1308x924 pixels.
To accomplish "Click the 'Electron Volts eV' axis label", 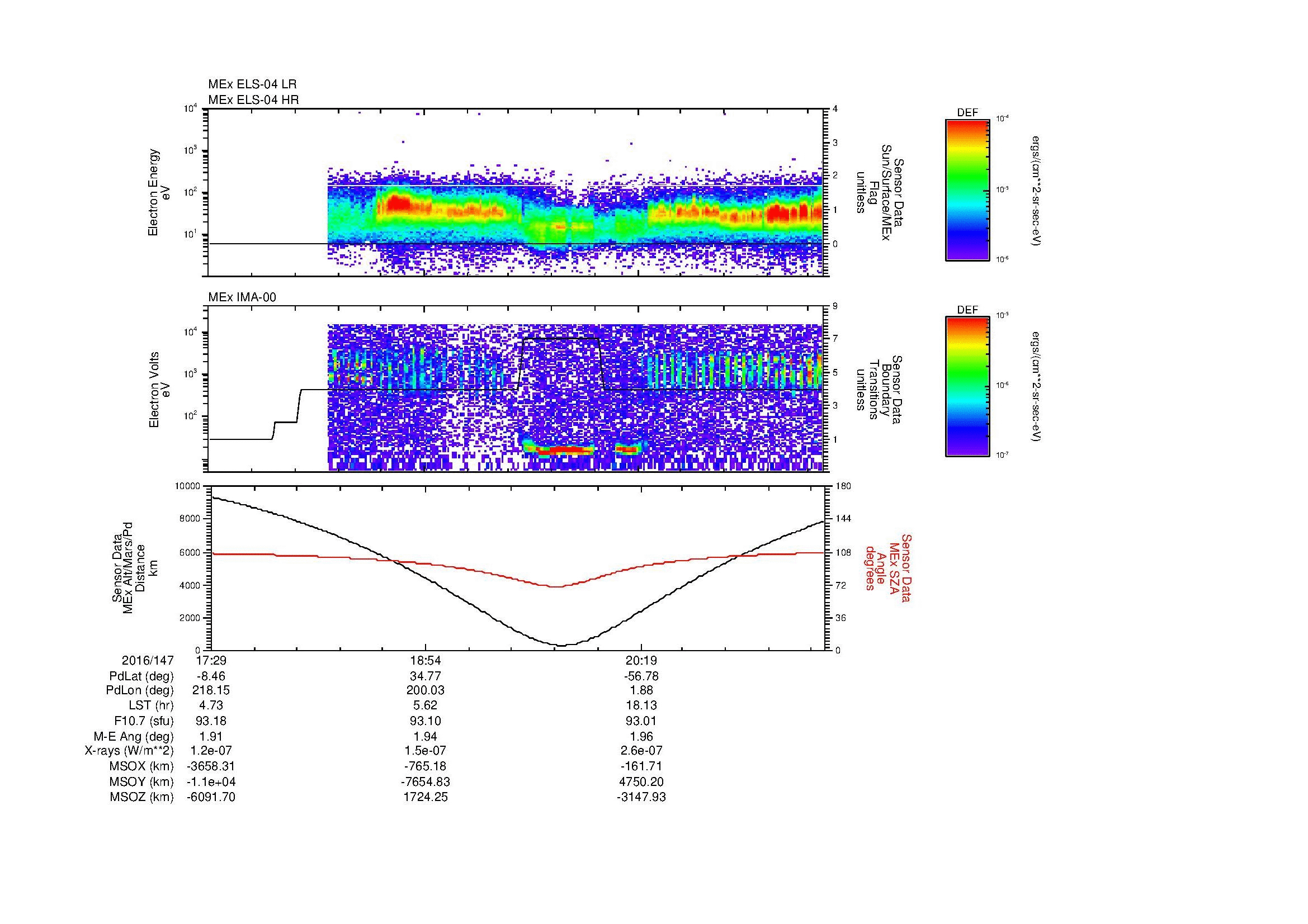I will pos(159,390).
